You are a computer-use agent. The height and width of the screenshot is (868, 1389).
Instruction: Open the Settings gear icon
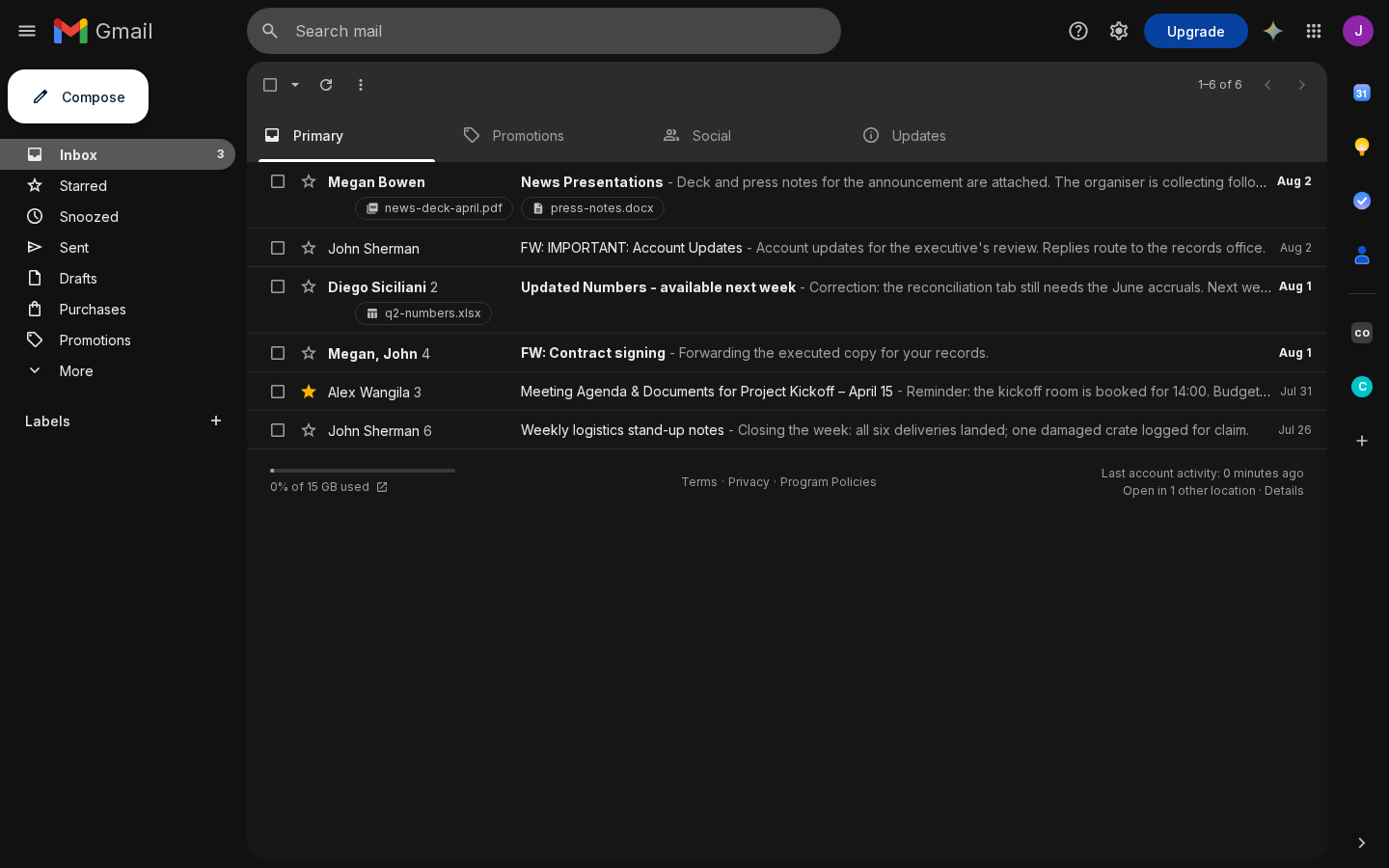click(x=1119, y=31)
